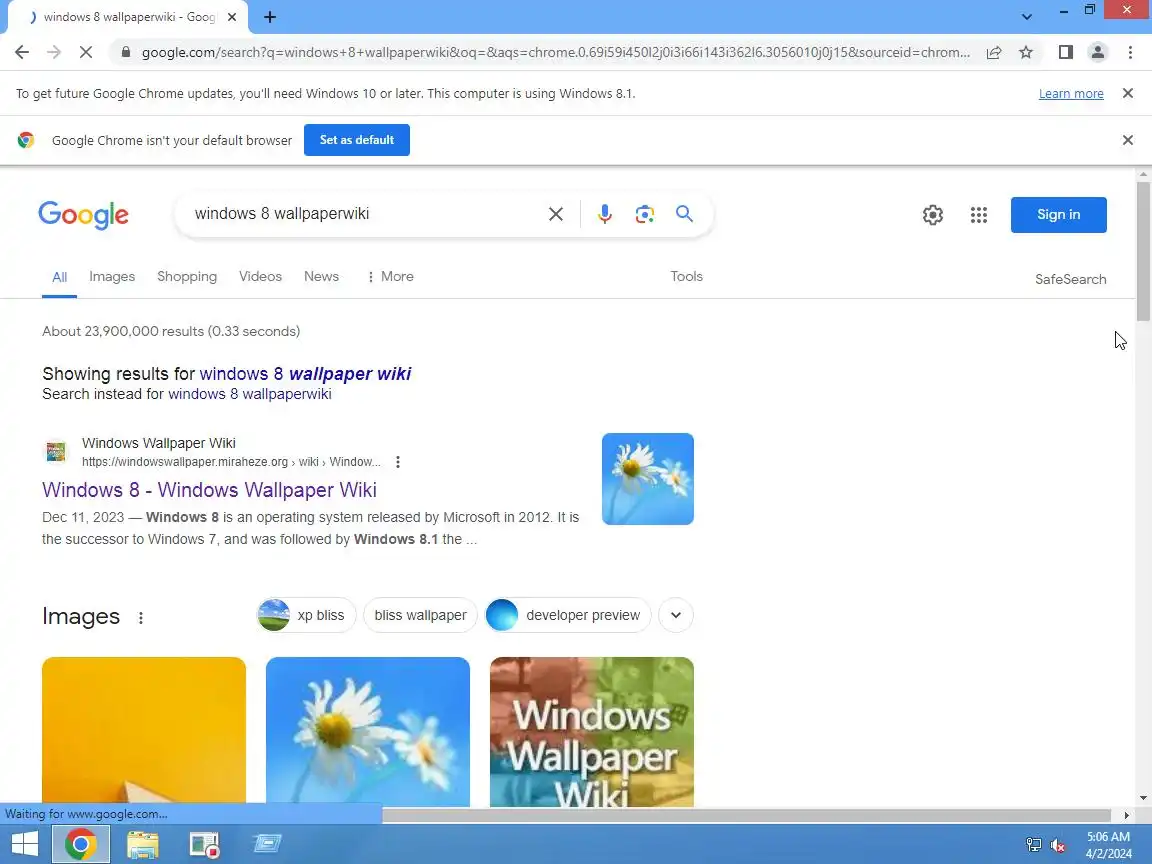Image resolution: width=1152 pixels, height=864 pixels.
Task: Clear the search box text
Action: [555, 214]
